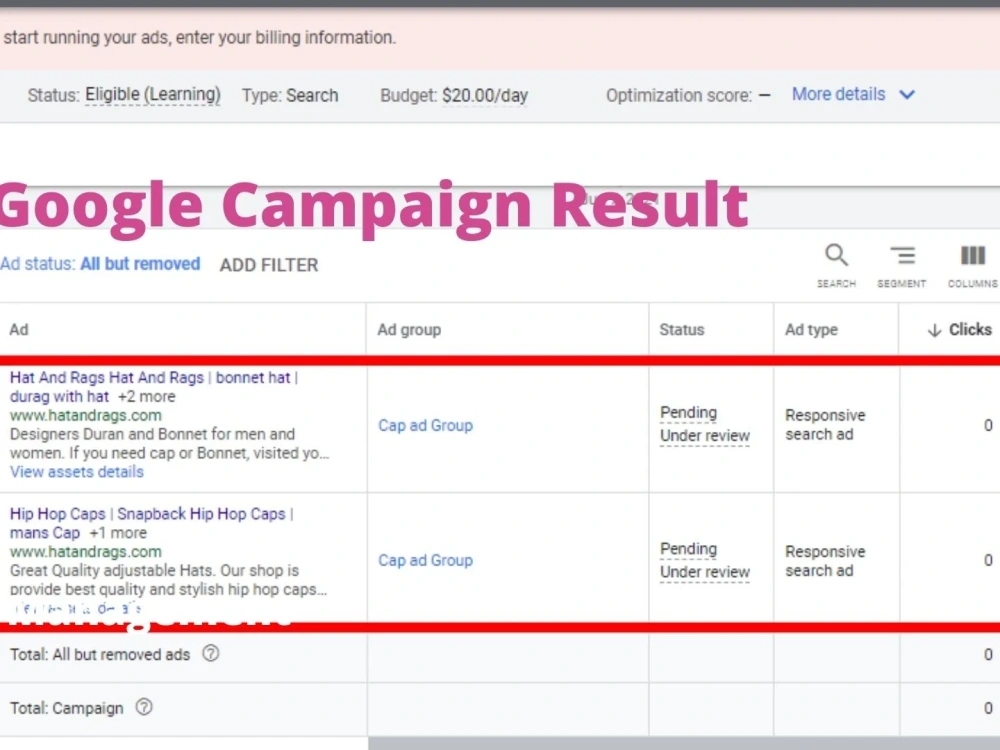This screenshot has width=1000, height=750.
Task: Click Pending status of the Hip Hop Caps ad
Action: point(688,549)
